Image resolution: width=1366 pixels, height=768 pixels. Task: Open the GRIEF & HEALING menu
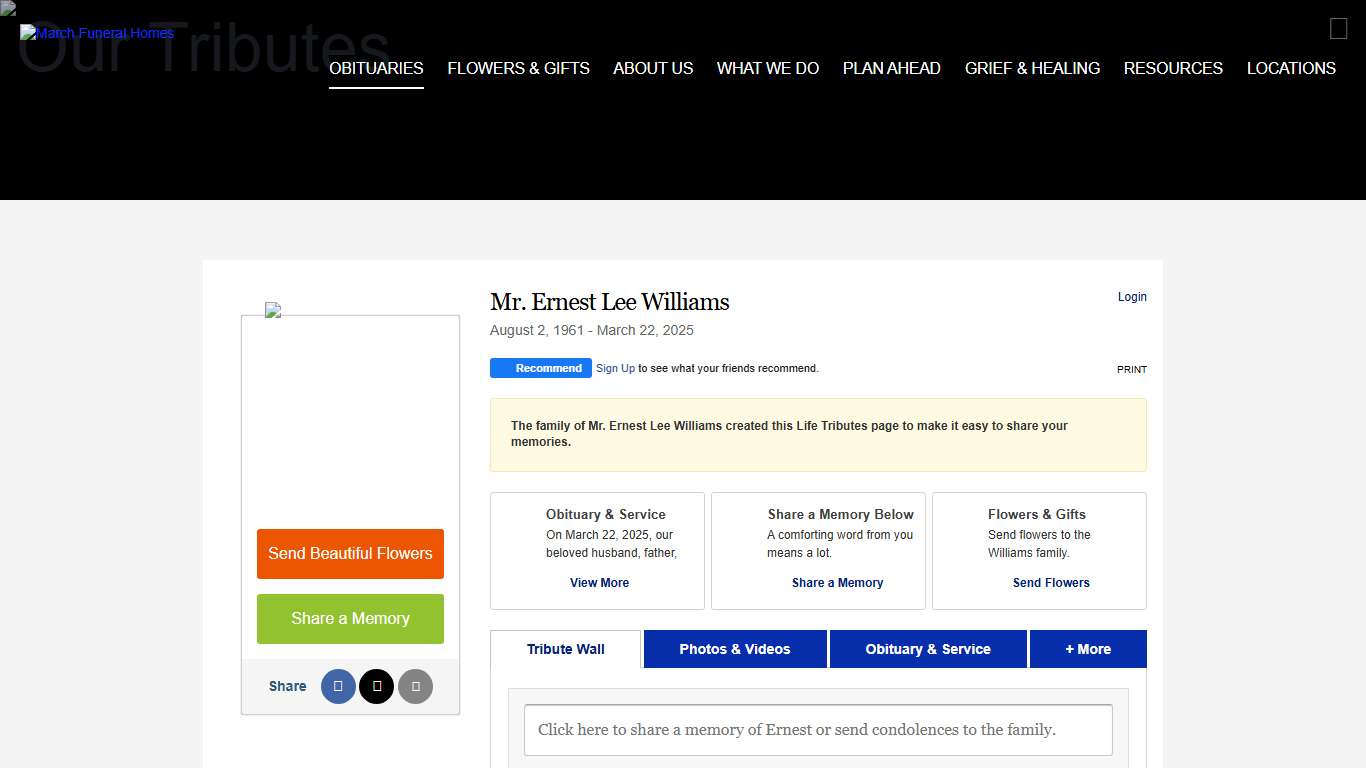coord(1032,68)
